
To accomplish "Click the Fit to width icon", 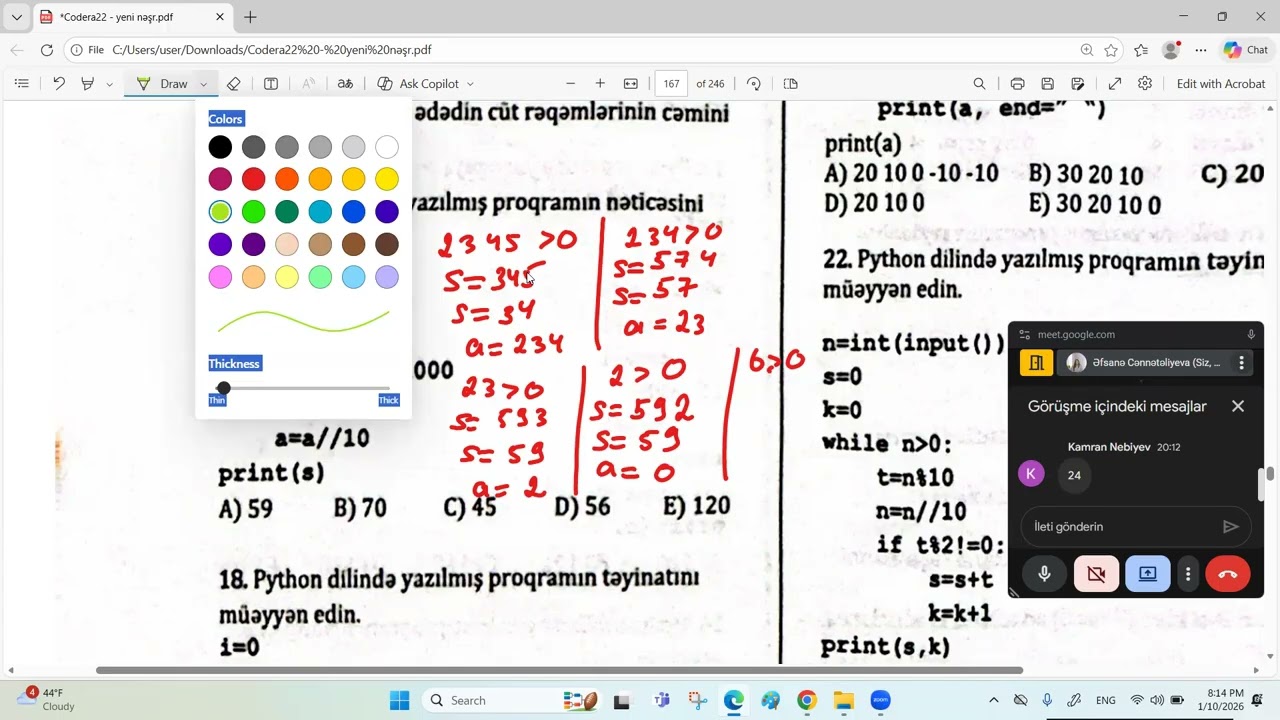I will point(631,84).
